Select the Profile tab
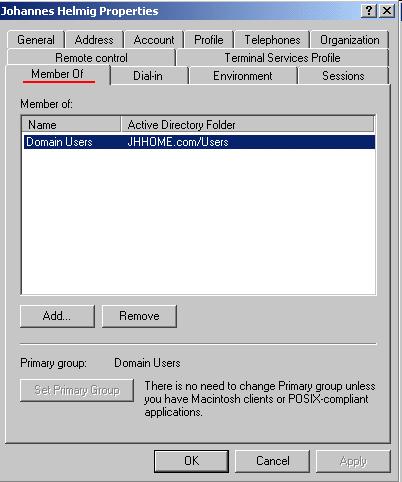This screenshot has height=482, width=402. (x=209, y=40)
